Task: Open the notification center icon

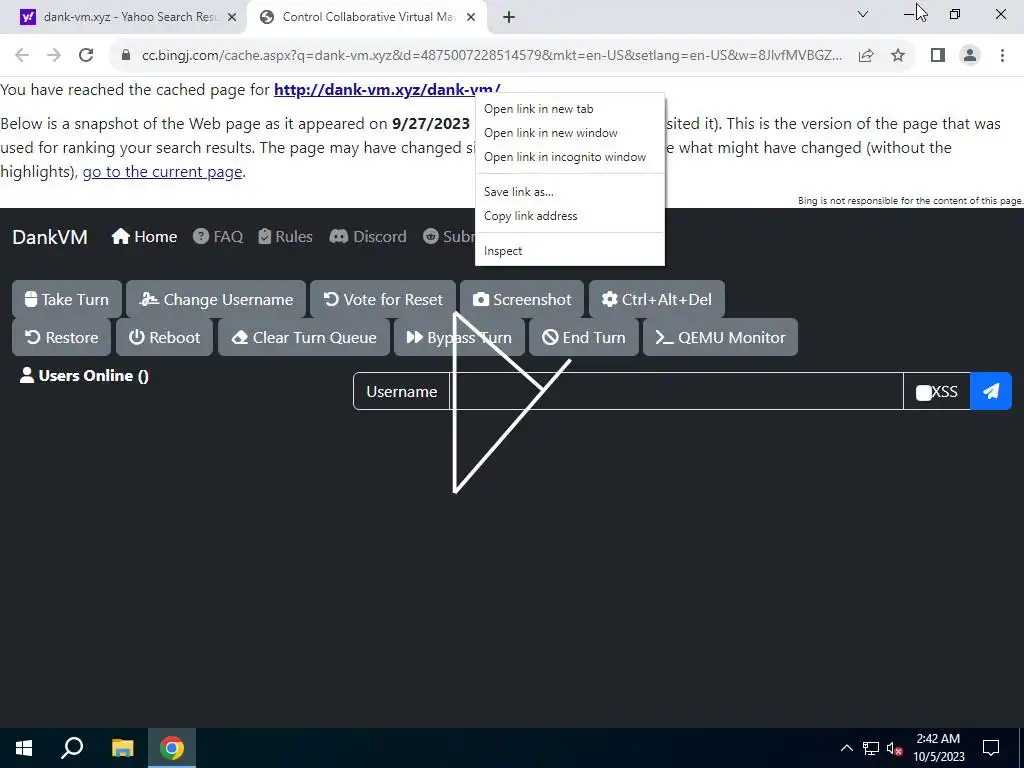Action: tap(991, 748)
